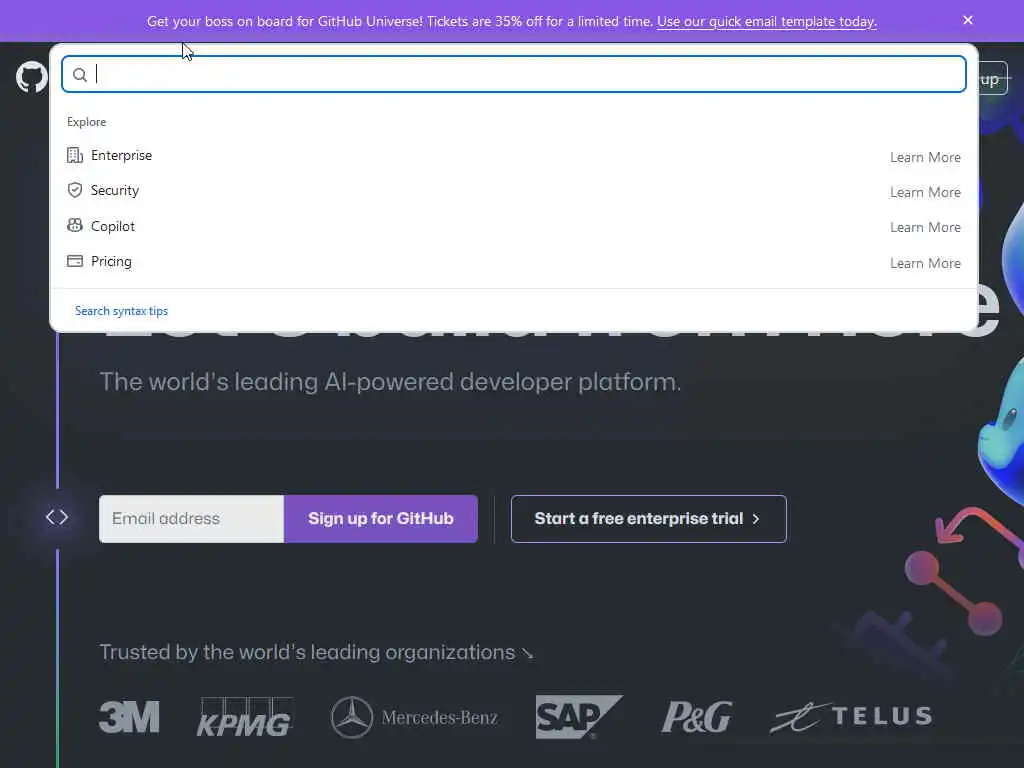Click Sign up for GitHub button

(381, 519)
